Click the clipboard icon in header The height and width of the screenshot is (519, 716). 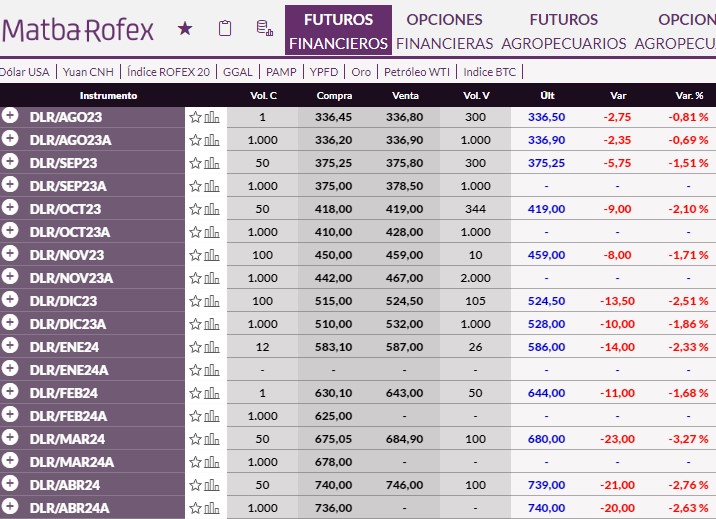tap(225, 28)
